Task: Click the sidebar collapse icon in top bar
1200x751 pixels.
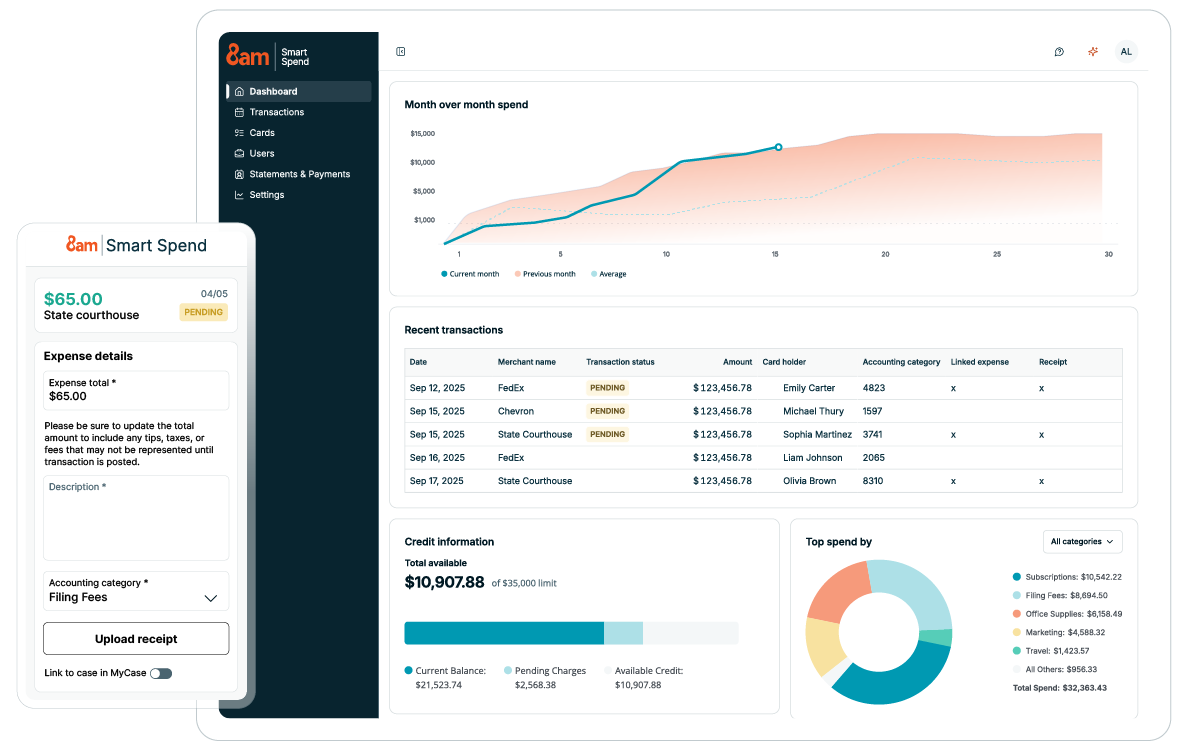Action: click(x=401, y=51)
